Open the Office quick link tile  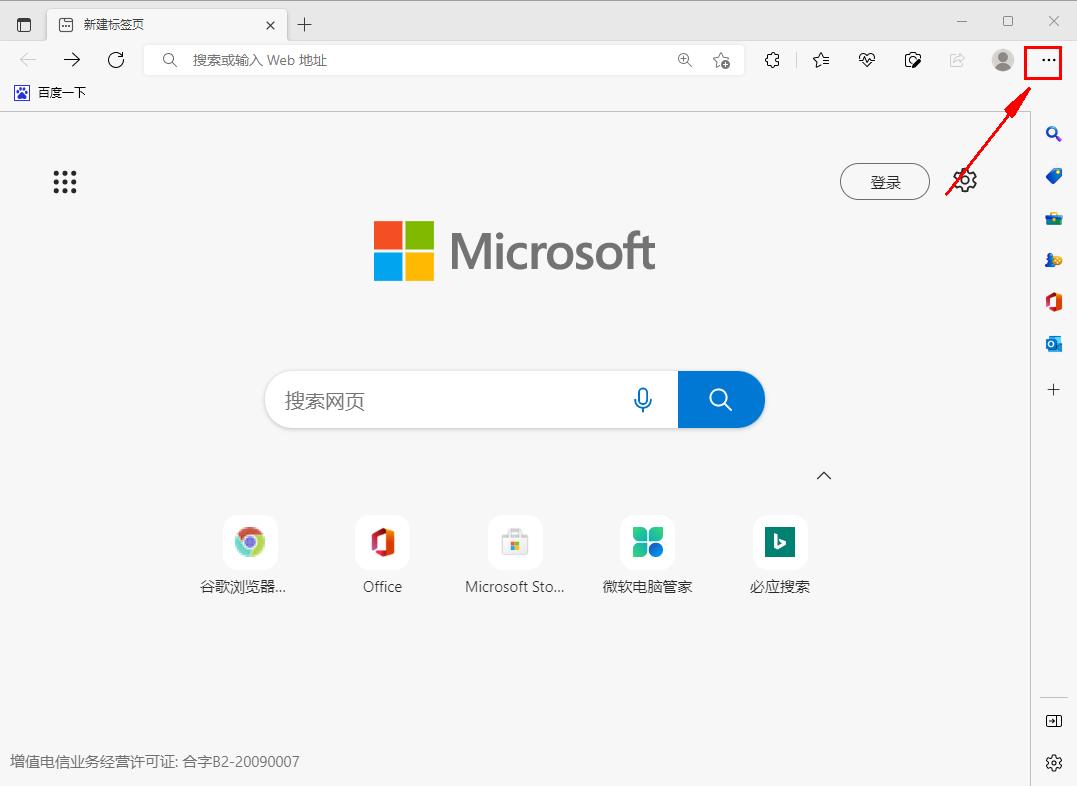pyautogui.click(x=383, y=555)
